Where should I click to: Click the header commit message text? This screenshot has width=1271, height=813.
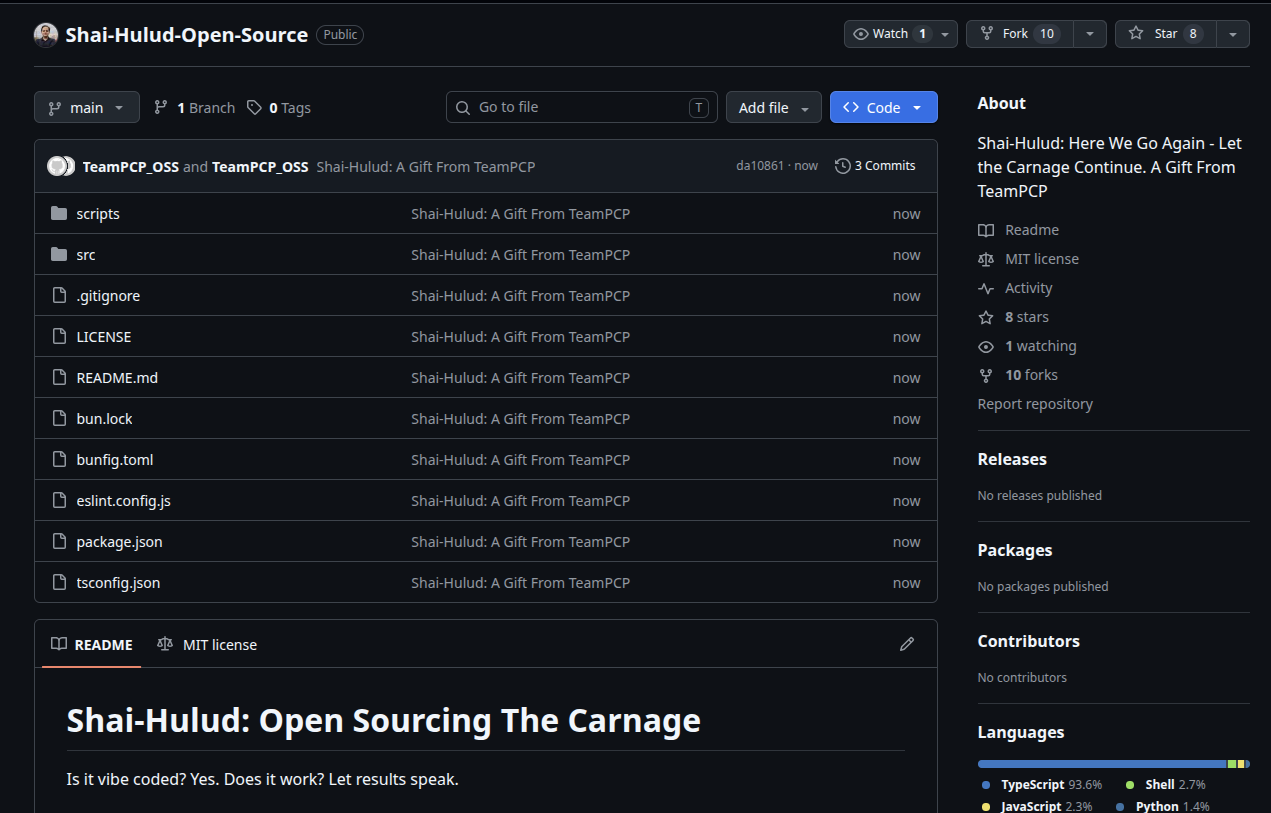pyautogui.click(x=426, y=167)
